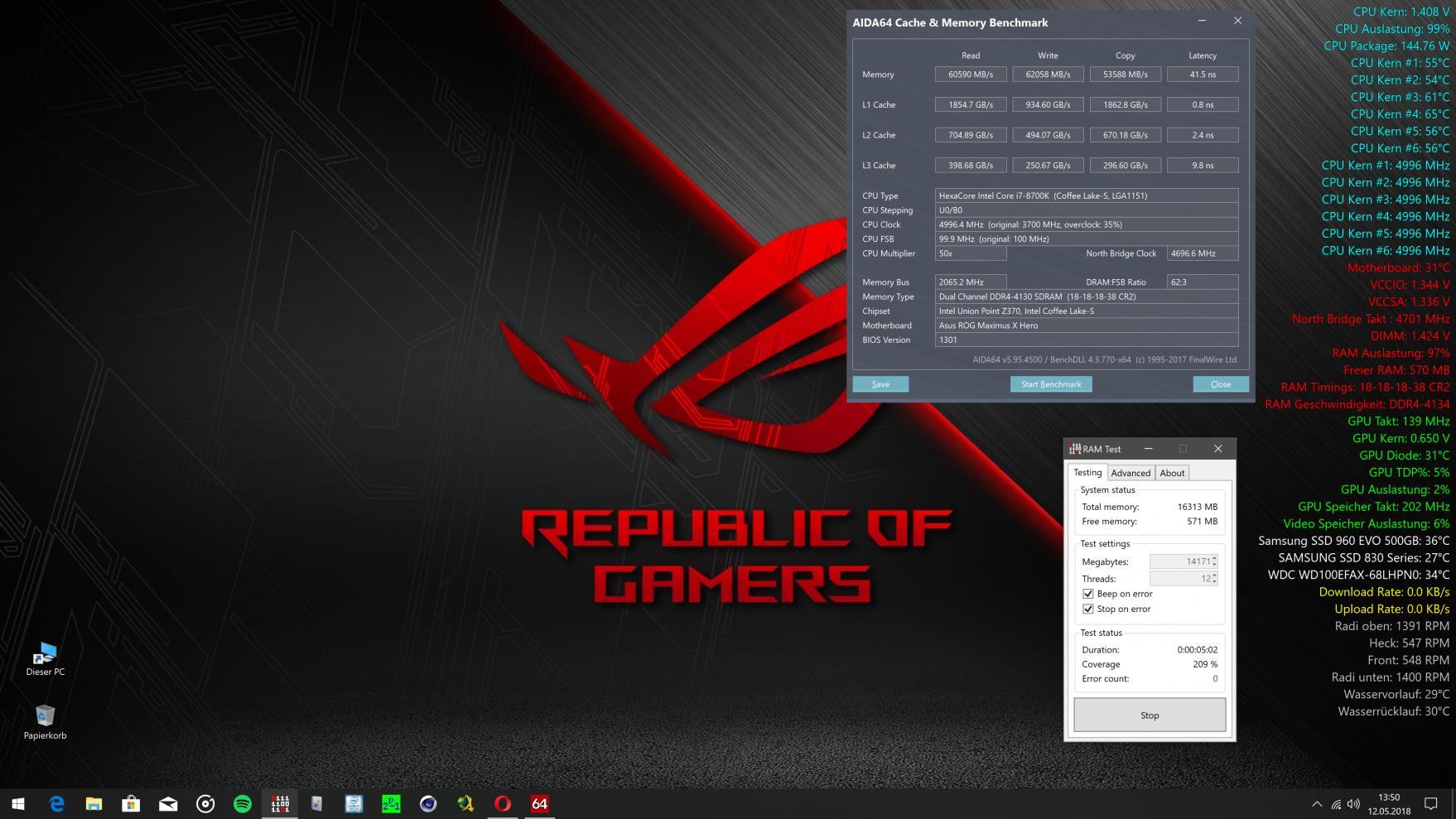Minimize the RAM Test window
This screenshot has width=1456, height=819.
pyautogui.click(x=1148, y=449)
